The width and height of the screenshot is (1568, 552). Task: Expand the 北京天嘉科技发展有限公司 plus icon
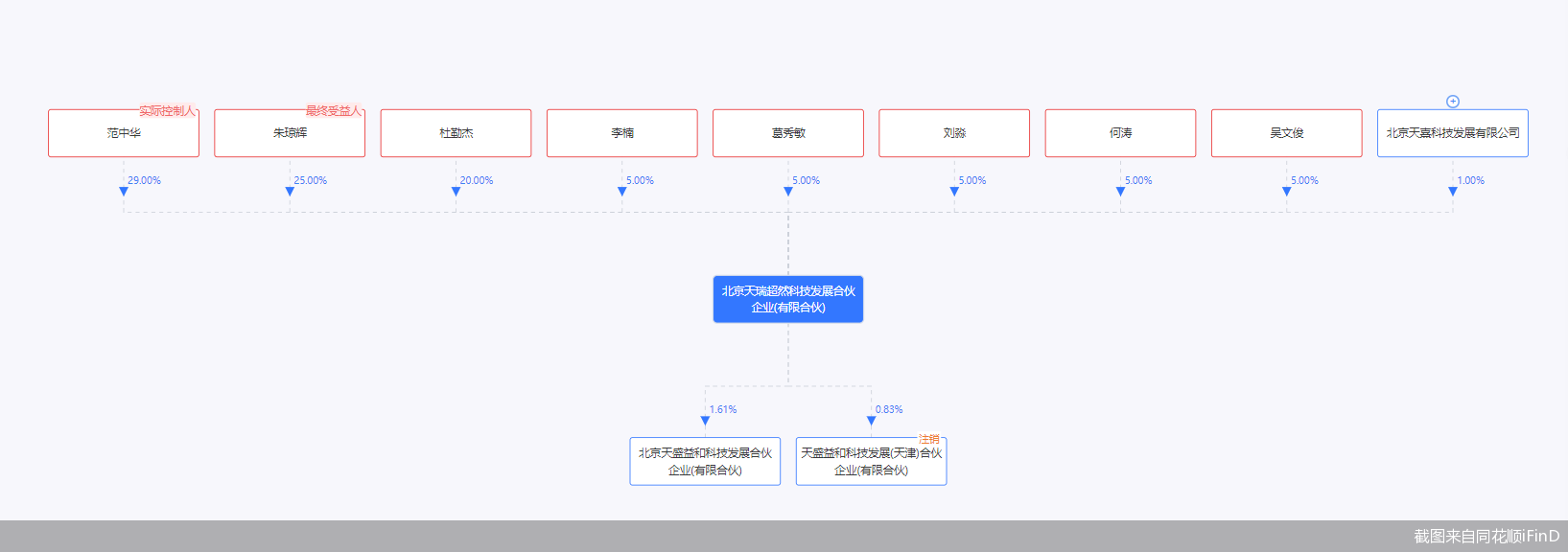[x=1452, y=102]
